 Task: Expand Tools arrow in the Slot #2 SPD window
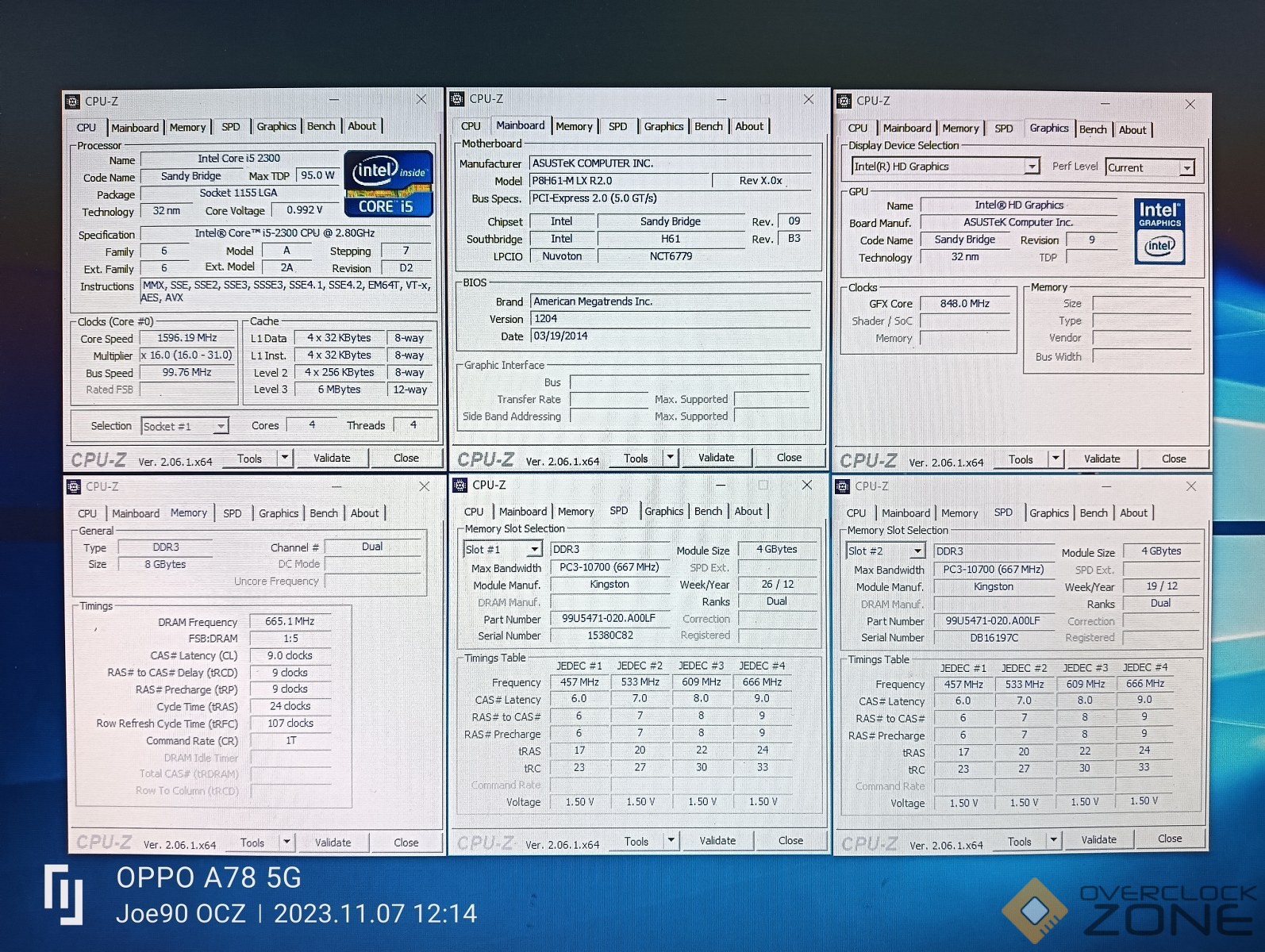click(1053, 840)
